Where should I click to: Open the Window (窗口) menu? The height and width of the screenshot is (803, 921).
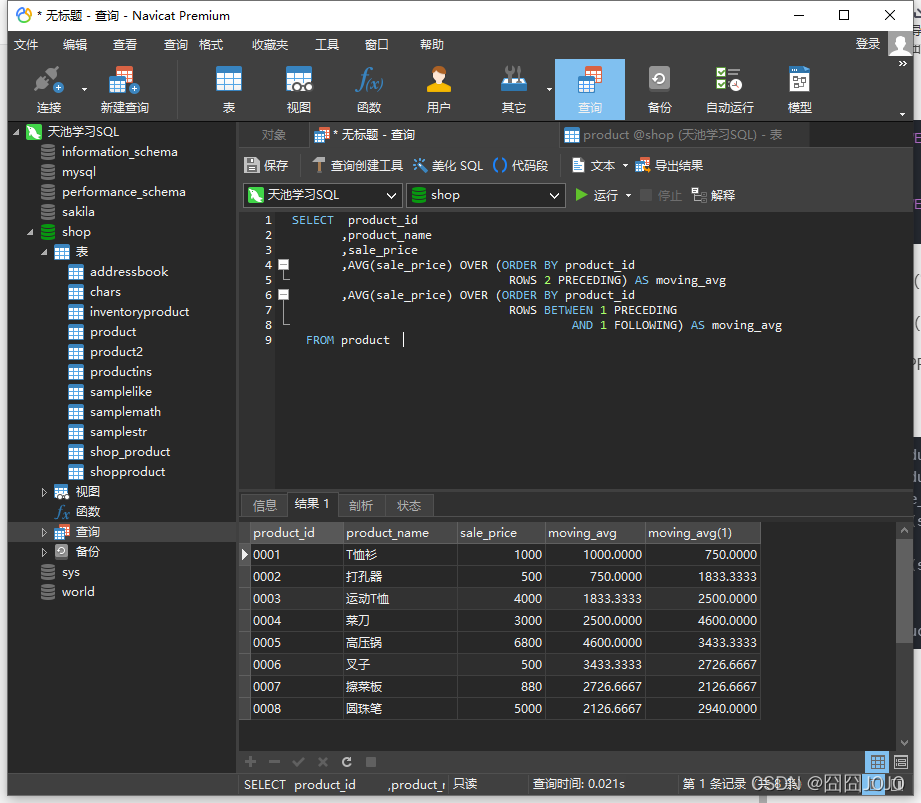click(x=377, y=45)
